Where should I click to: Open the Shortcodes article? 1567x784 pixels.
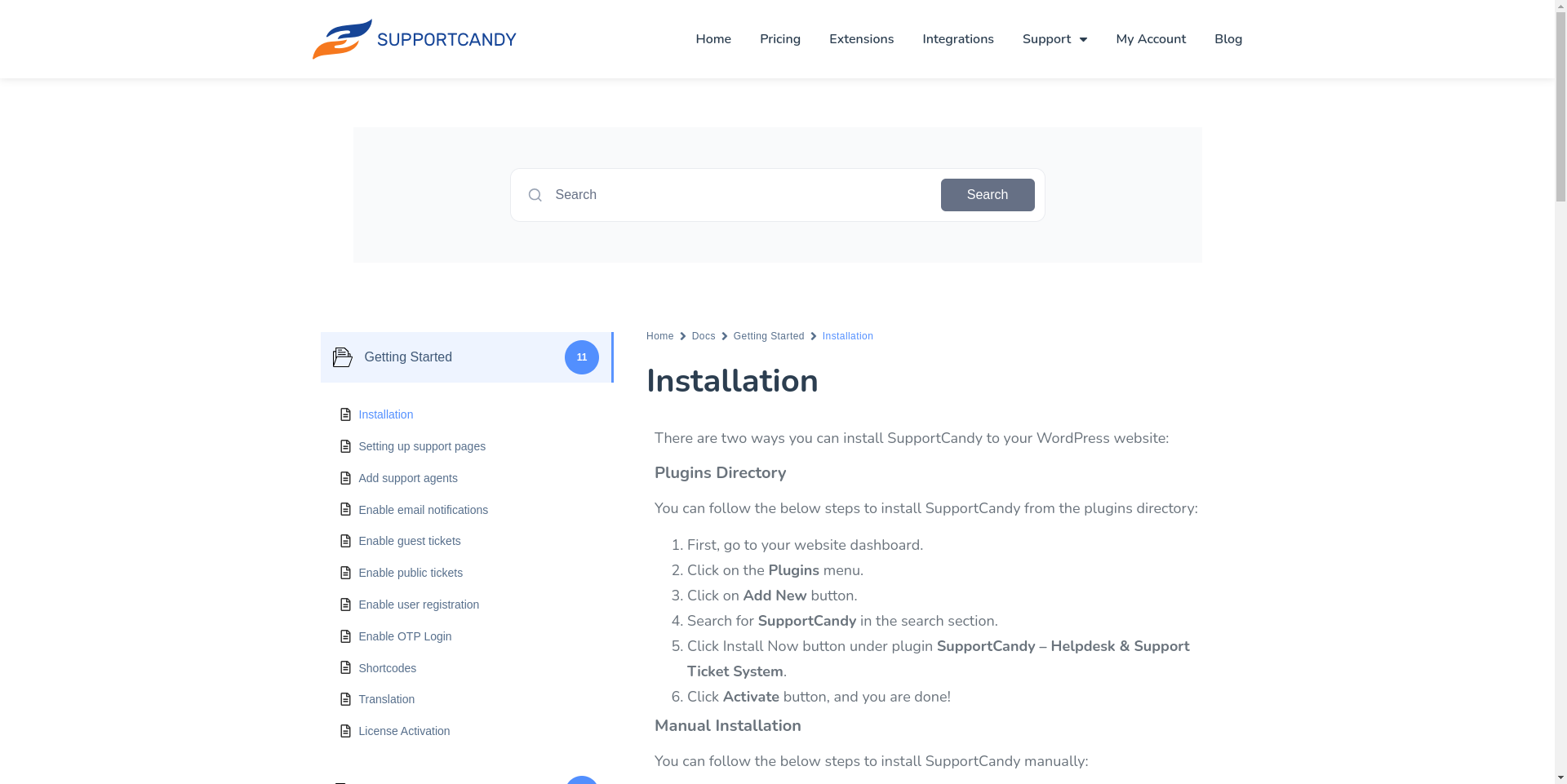388,668
